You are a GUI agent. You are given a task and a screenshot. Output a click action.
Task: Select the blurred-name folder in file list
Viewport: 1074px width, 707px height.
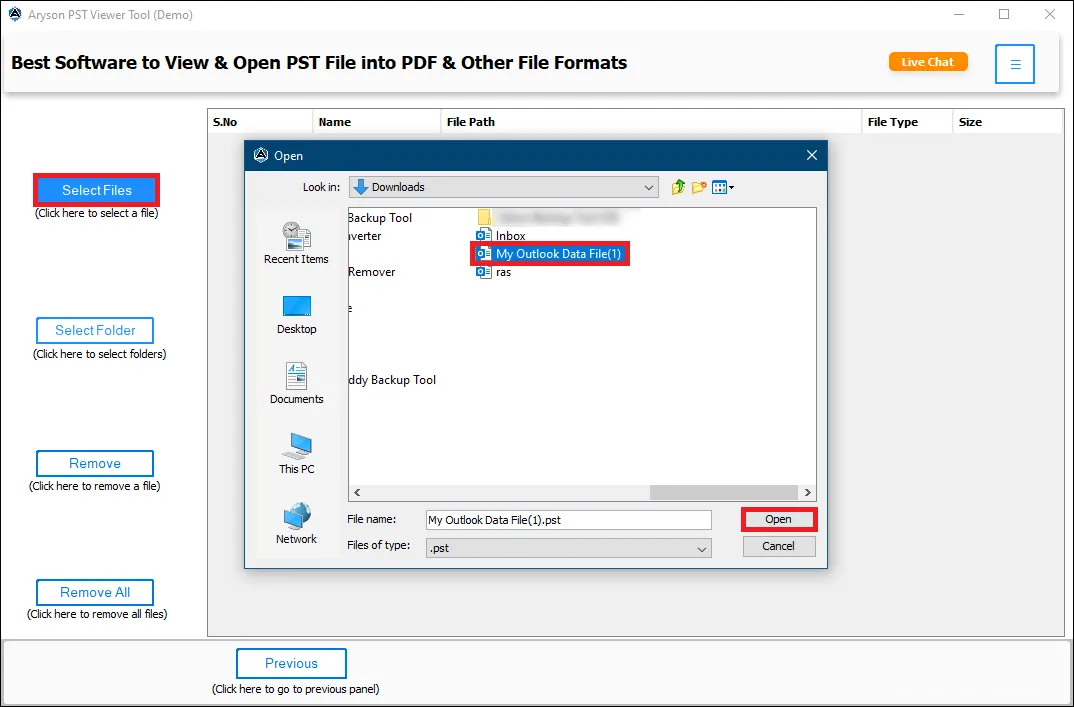[x=548, y=217]
